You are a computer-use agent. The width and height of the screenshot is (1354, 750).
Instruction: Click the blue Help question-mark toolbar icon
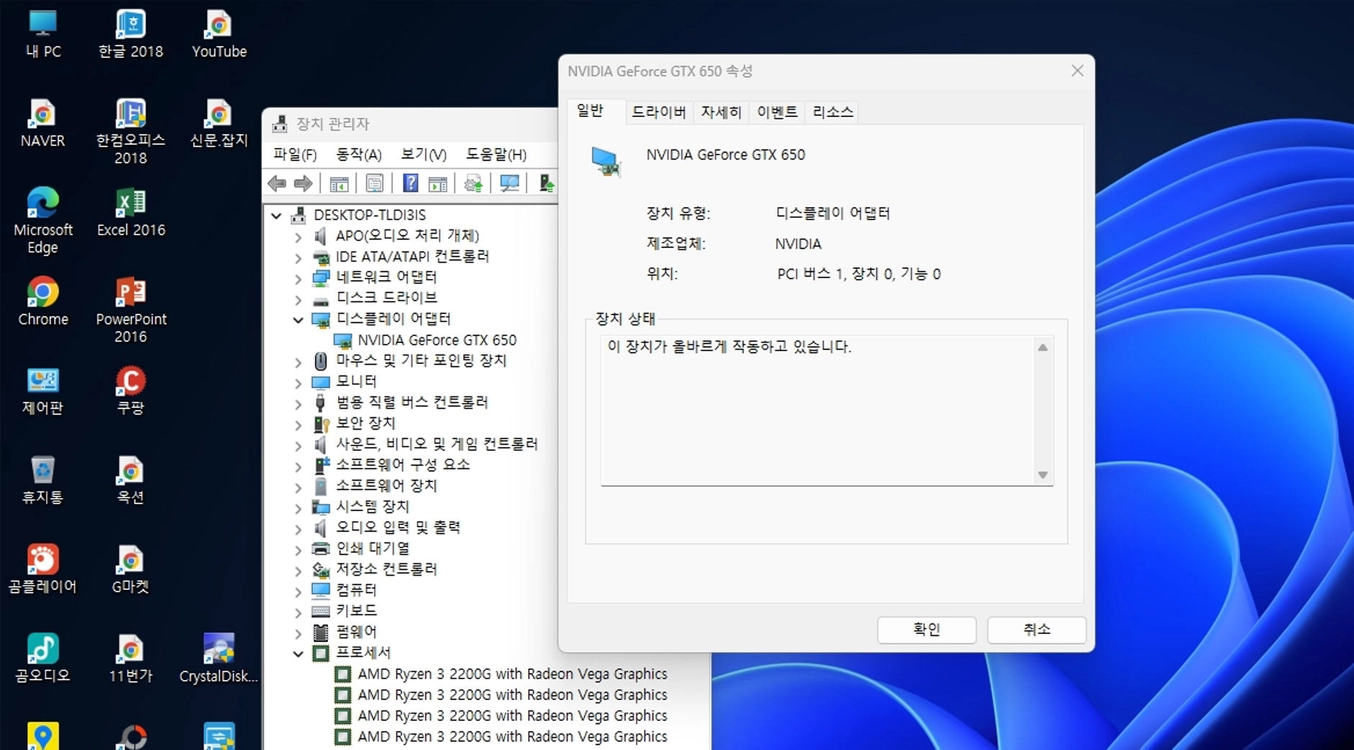tap(410, 183)
